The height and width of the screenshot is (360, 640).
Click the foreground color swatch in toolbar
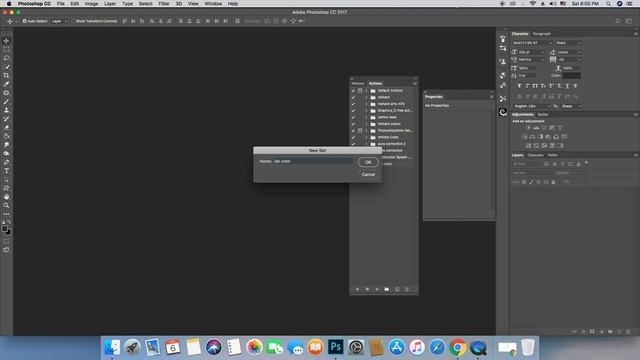[4, 229]
